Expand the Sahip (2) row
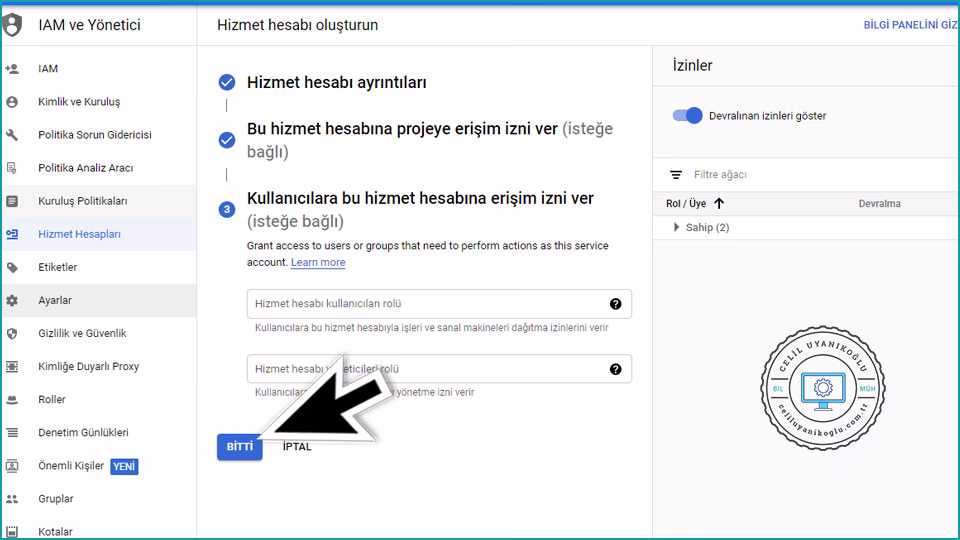 (x=676, y=227)
